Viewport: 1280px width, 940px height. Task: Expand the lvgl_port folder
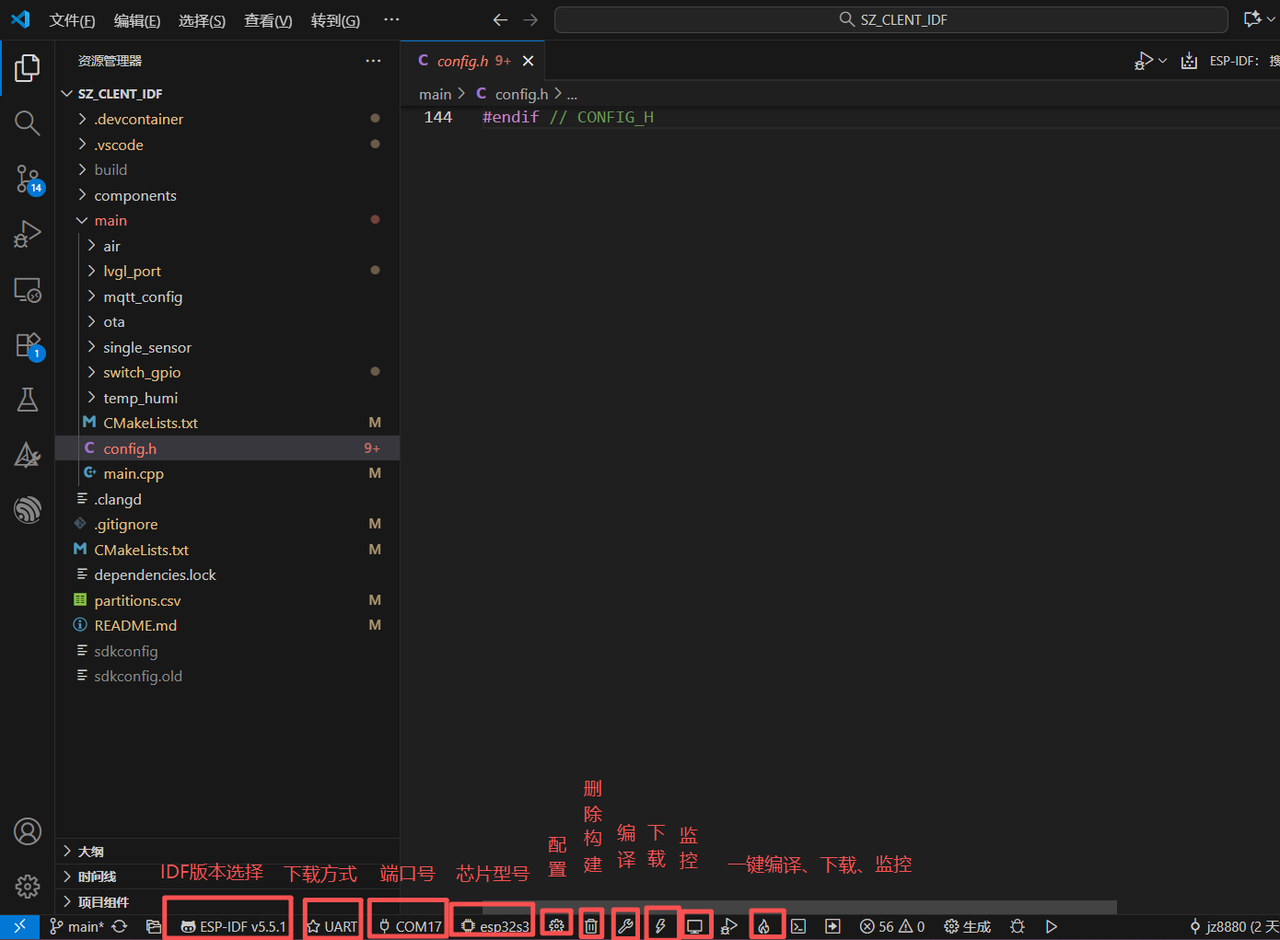tap(131, 271)
